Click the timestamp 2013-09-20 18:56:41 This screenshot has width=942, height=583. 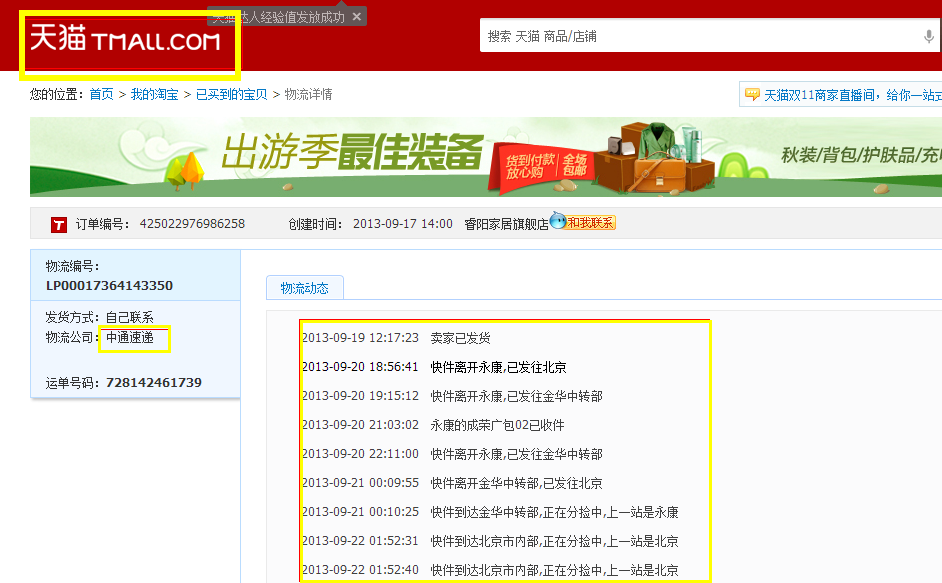[x=360, y=367]
